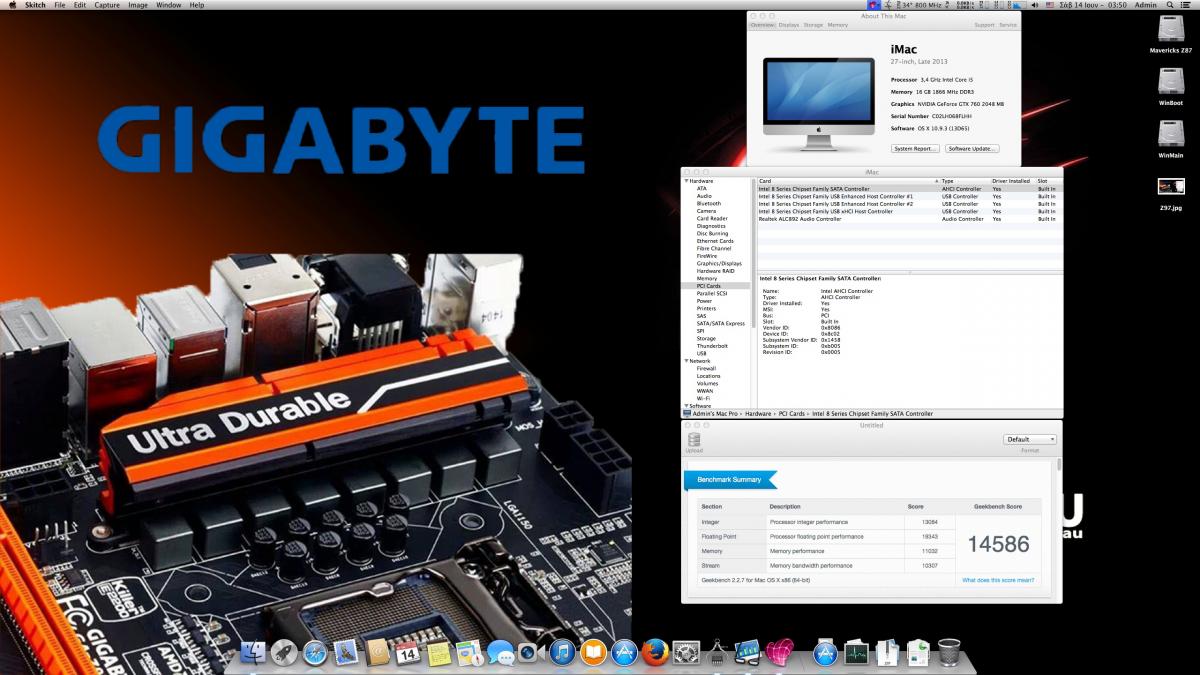
Task: Select USB Enhanced Host Controller #2 row
Action: click(910, 204)
